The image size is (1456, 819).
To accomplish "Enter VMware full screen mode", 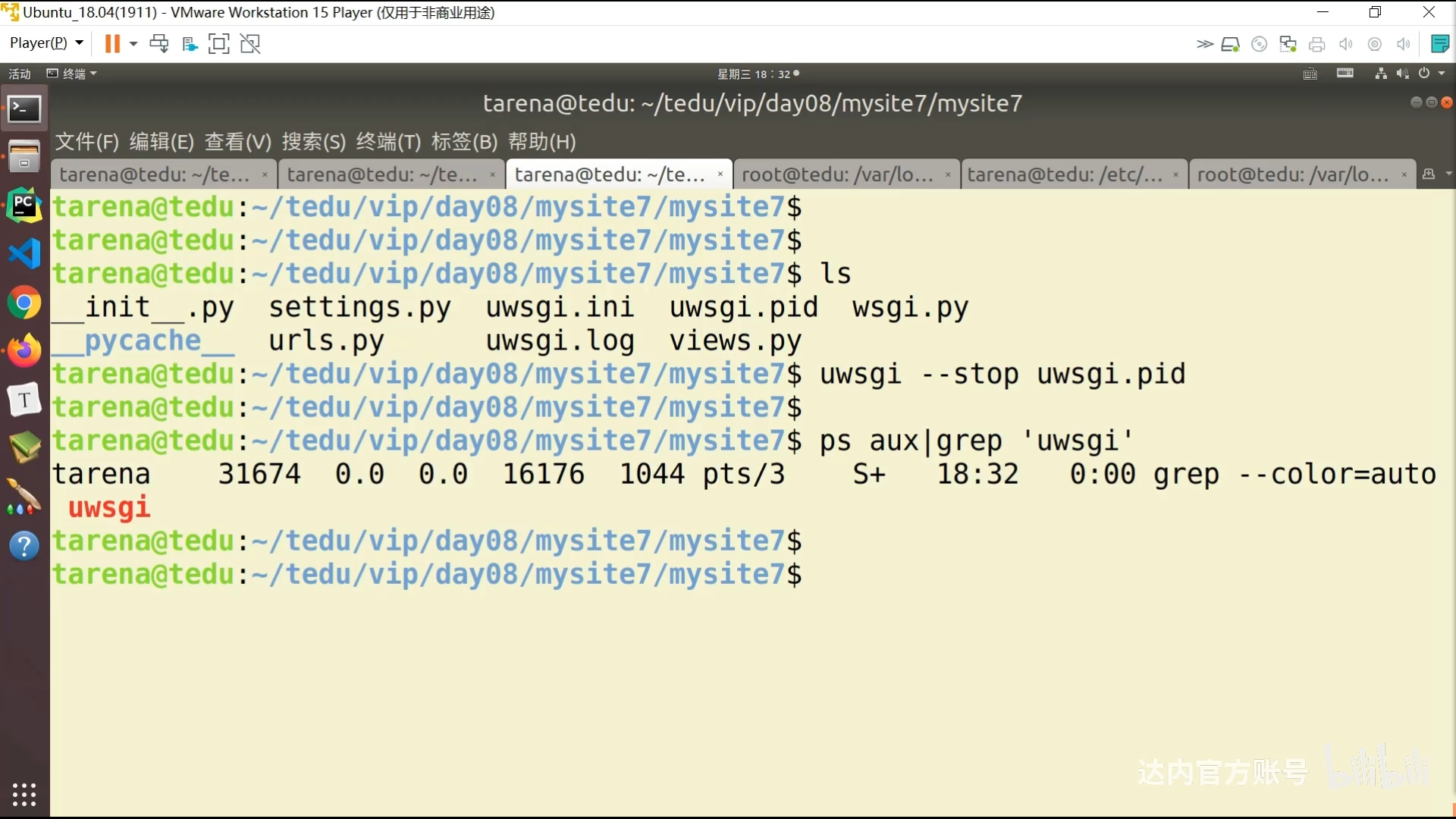I will (218, 43).
